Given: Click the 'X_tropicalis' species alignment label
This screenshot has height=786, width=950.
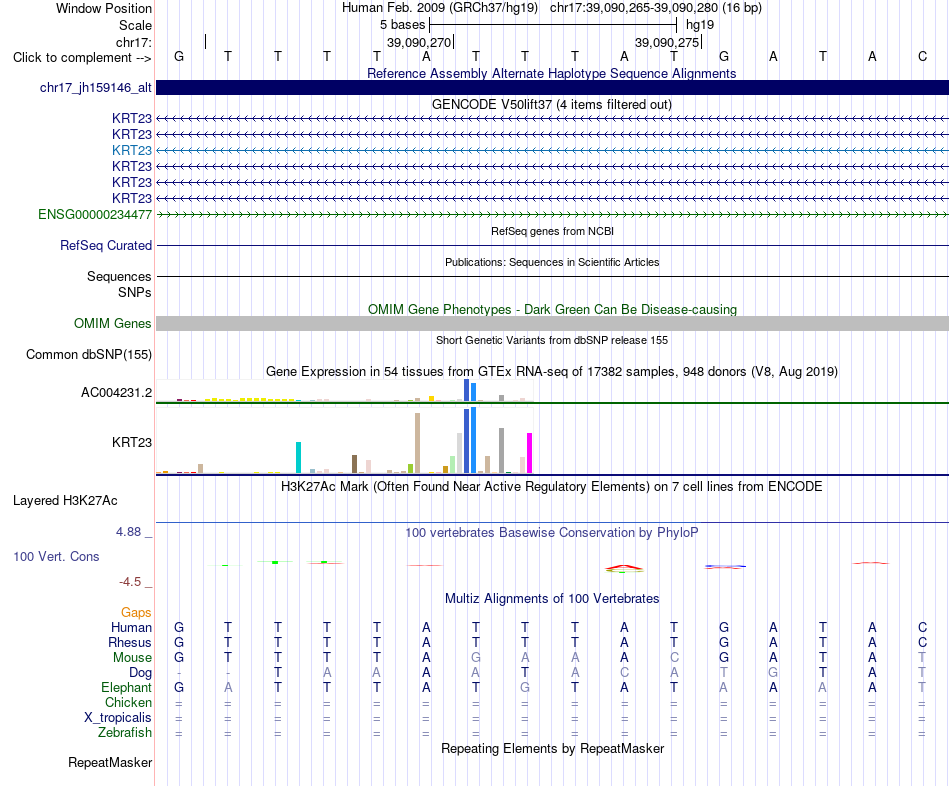Looking at the screenshot, I should coord(118,718).
